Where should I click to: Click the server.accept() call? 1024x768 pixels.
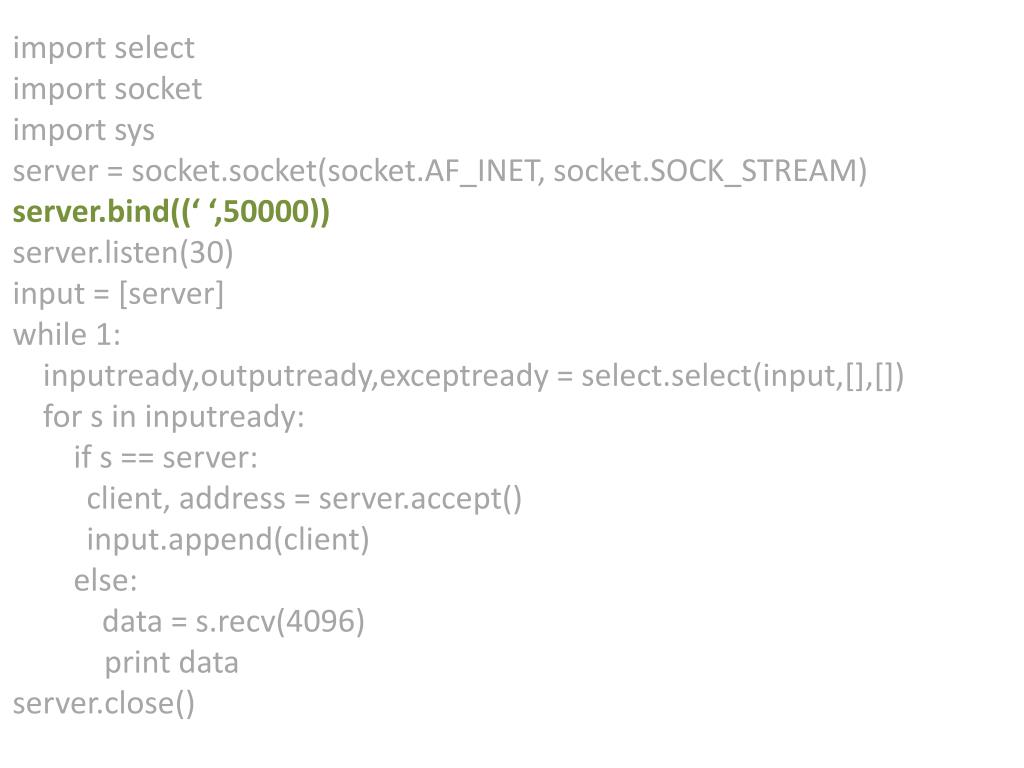[x=420, y=499]
